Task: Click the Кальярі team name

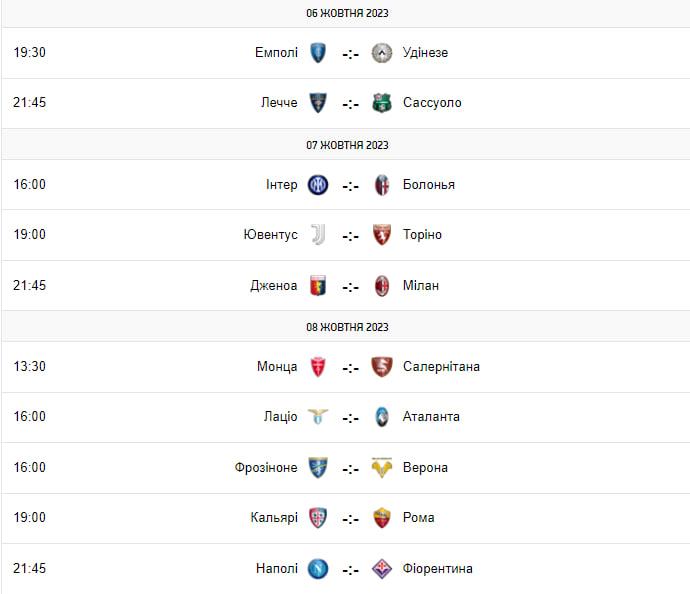Action: 274,518
